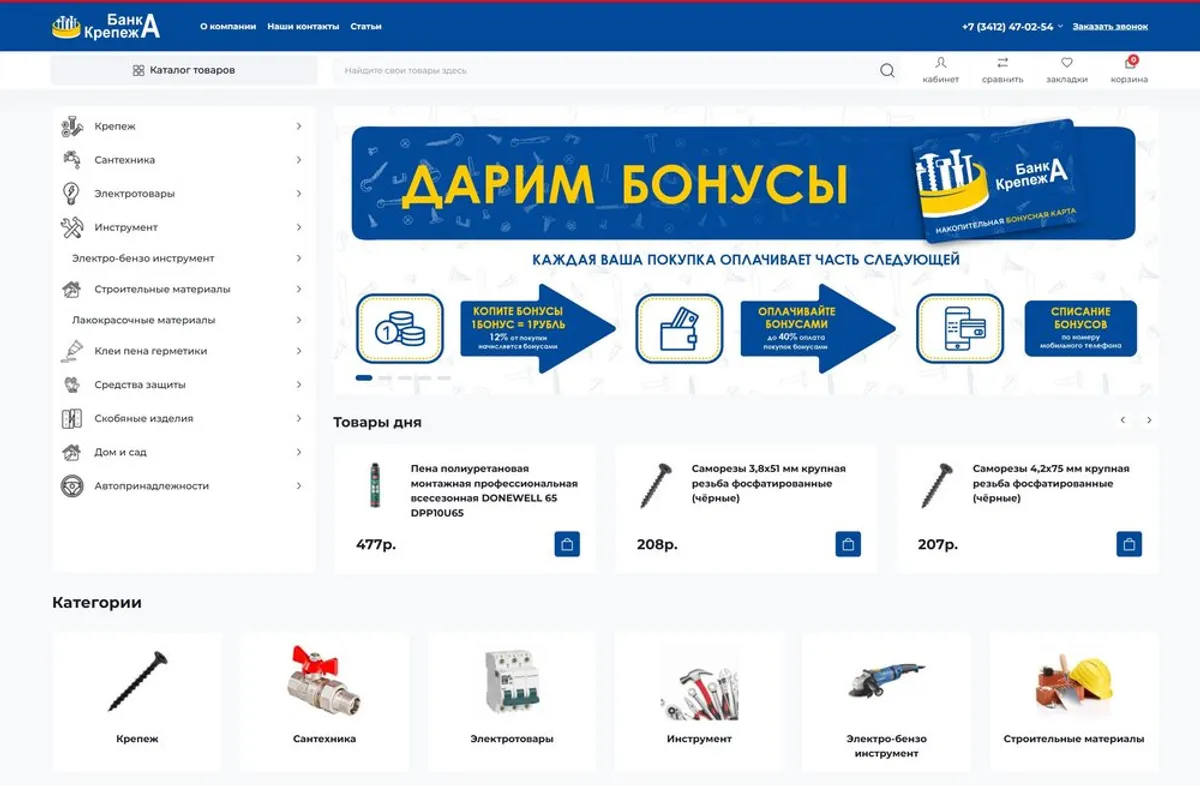The width and height of the screenshot is (1200, 786).
Task: Expand the Строительные материалы arrow
Action: click(x=299, y=289)
